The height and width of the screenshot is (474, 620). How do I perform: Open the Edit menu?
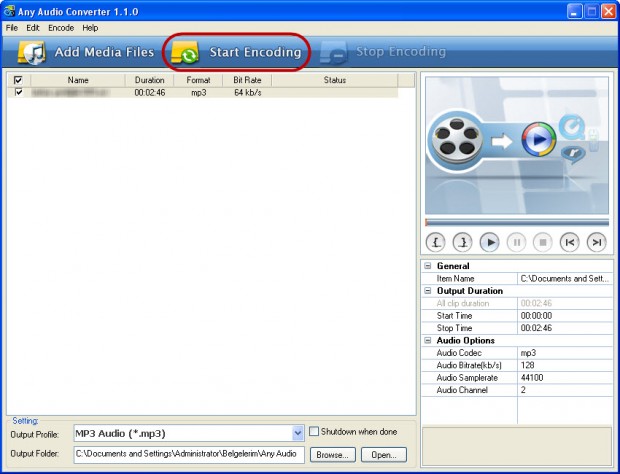pos(33,28)
